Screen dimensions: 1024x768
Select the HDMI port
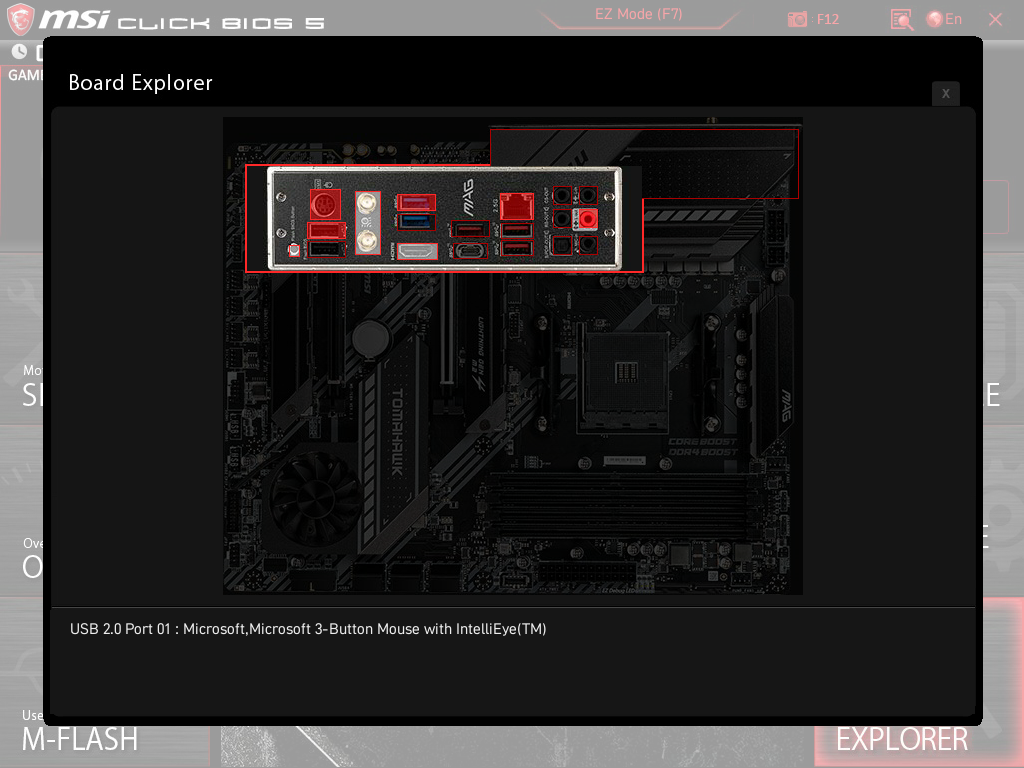(x=417, y=251)
